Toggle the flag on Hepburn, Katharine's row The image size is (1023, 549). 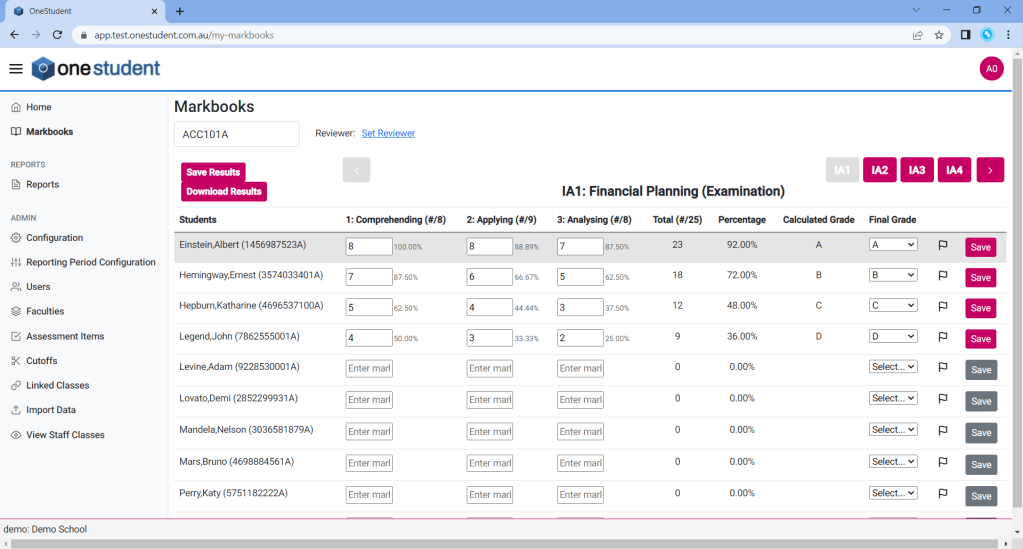[x=942, y=306]
